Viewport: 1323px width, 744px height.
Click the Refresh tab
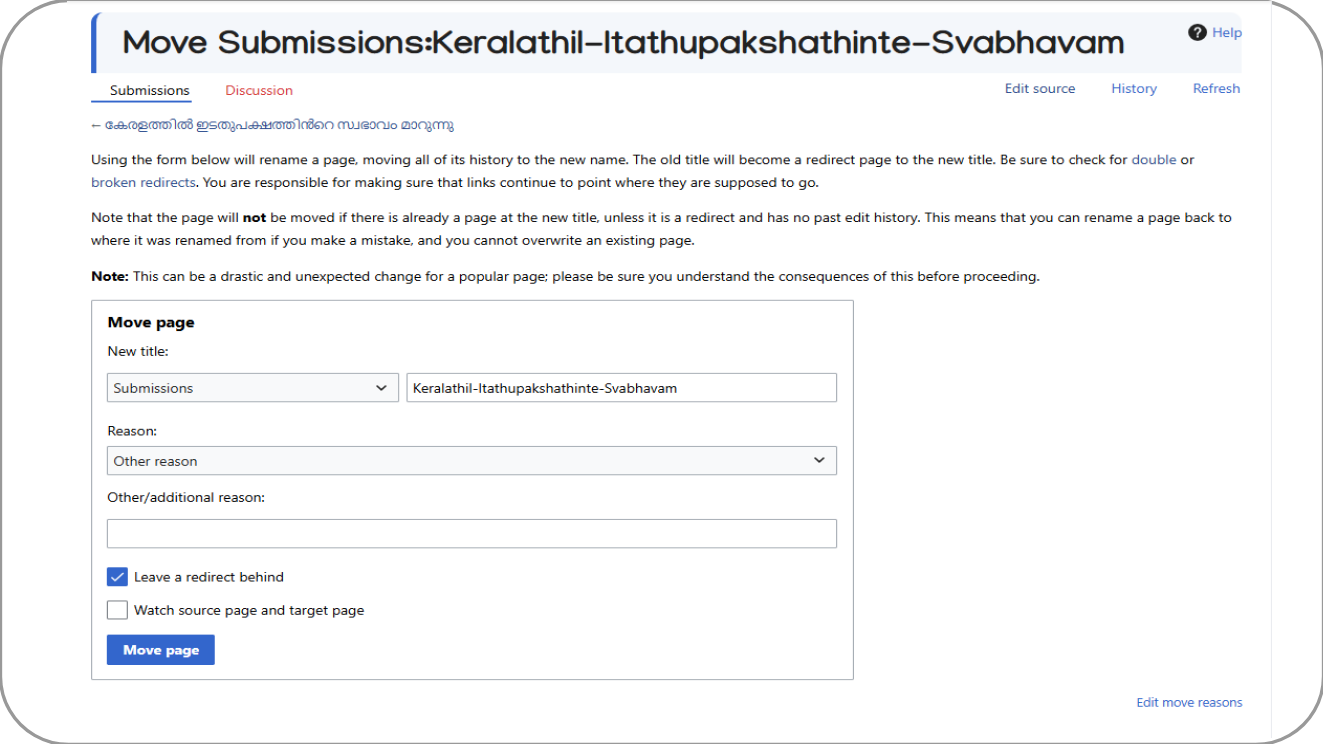click(1216, 88)
